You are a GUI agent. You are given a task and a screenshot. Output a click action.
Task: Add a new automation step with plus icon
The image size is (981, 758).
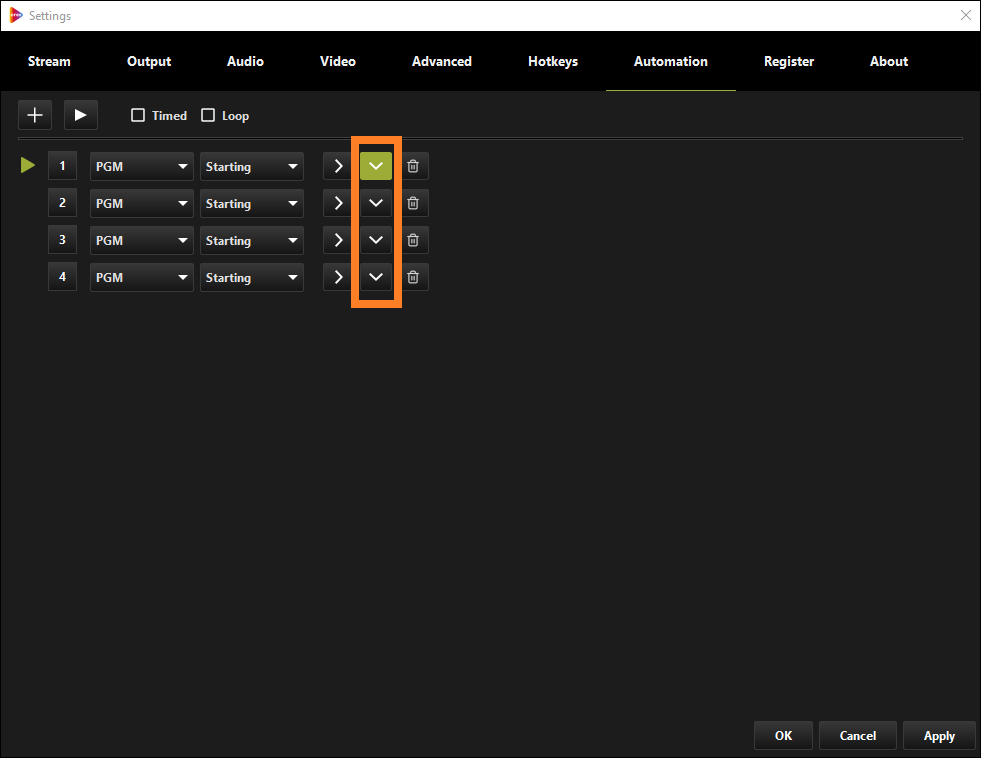(35, 115)
